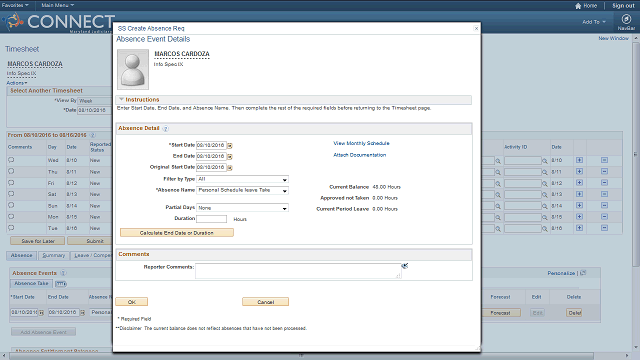Click Home icon in top bar
This screenshot has width=640, height=360.
point(578,6)
